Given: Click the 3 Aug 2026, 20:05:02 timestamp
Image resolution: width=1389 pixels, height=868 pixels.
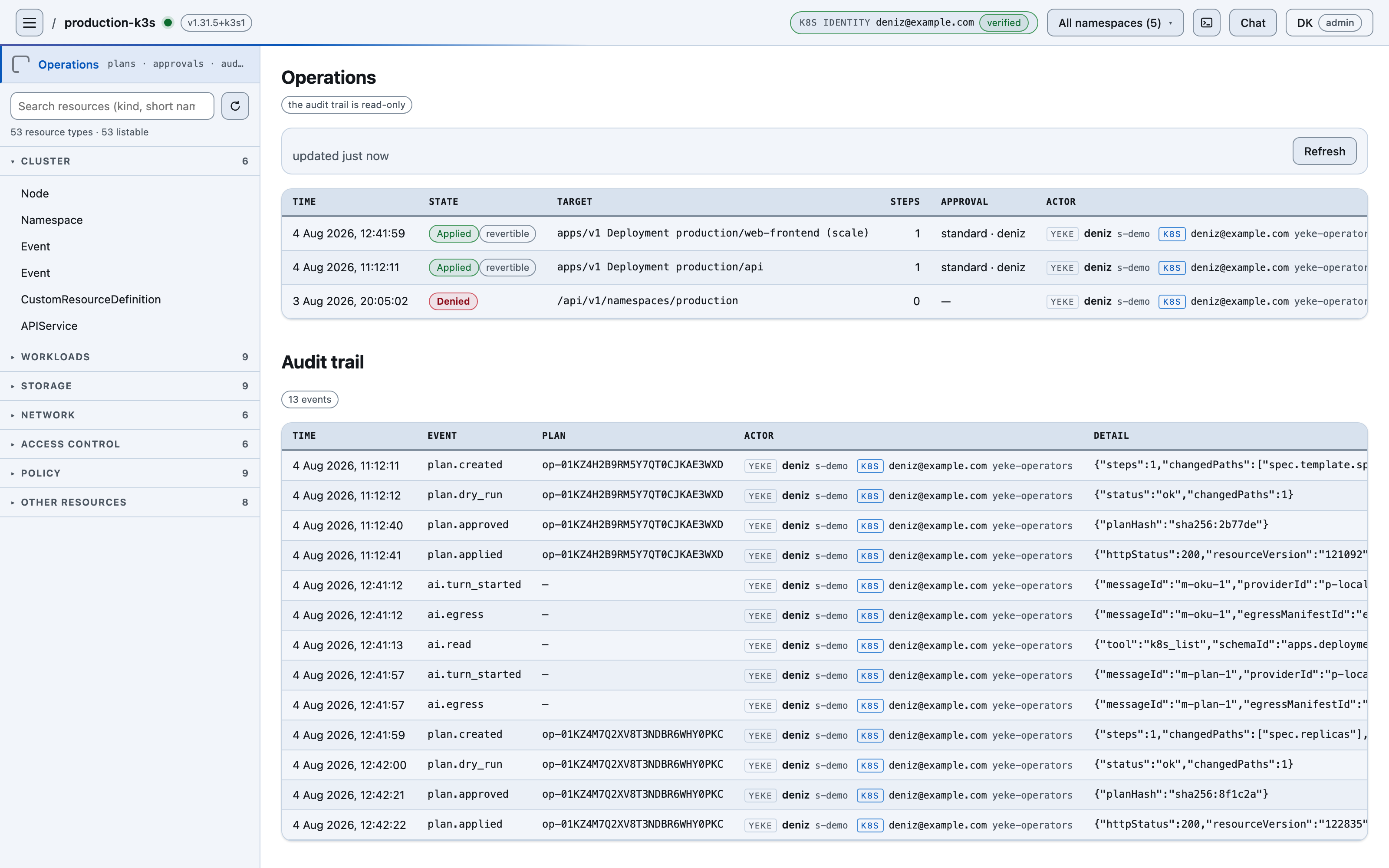Looking at the screenshot, I should (x=350, y=301).
